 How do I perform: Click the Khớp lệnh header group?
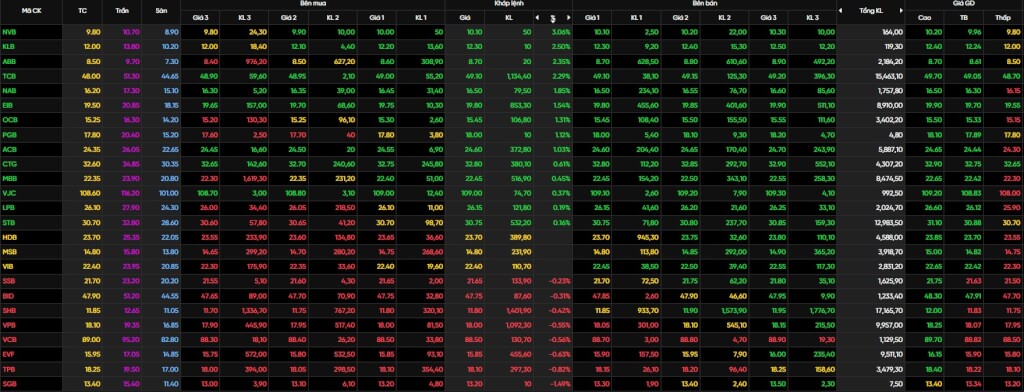point(509,4)
